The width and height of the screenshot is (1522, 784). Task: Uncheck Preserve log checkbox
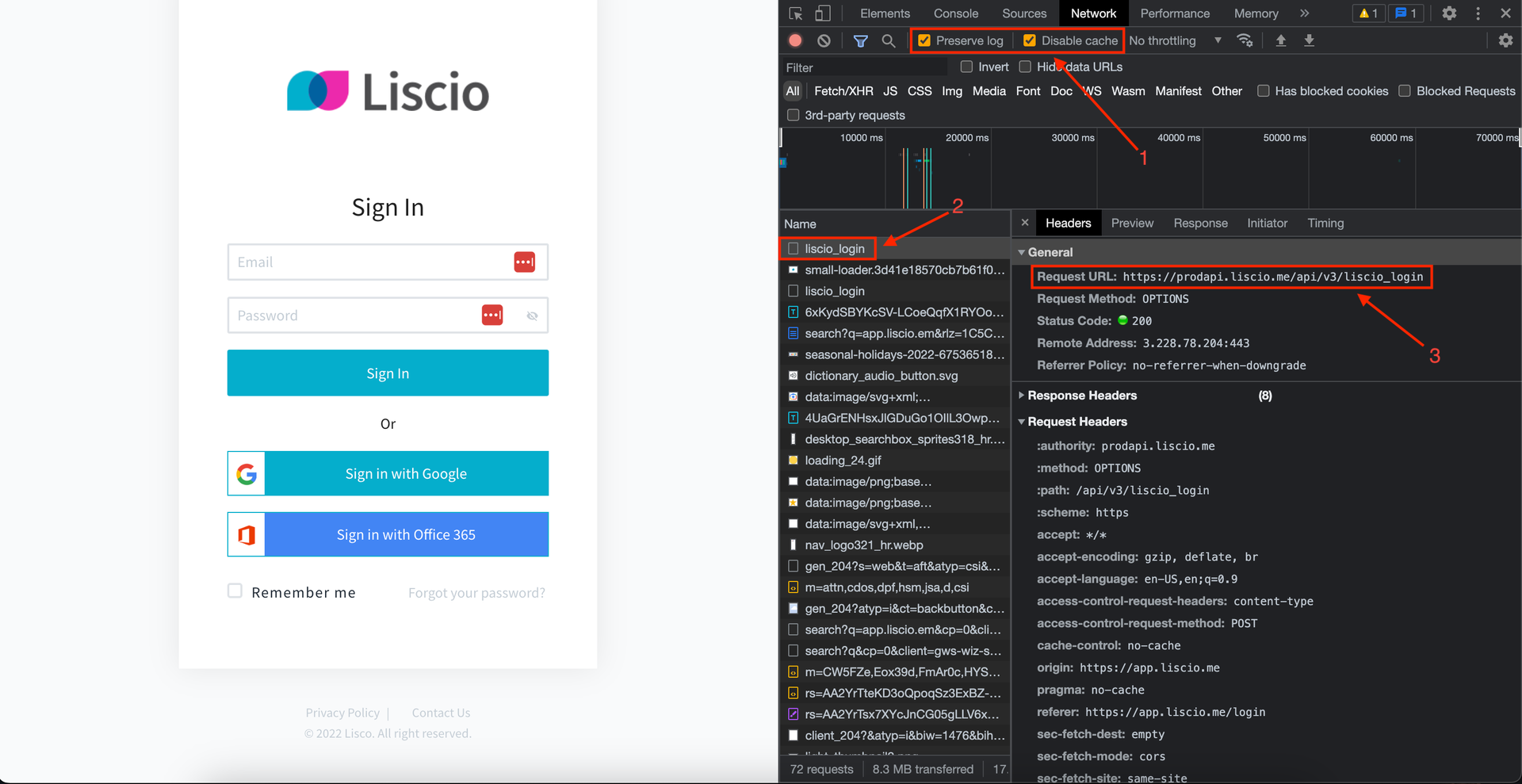point(924,40)
